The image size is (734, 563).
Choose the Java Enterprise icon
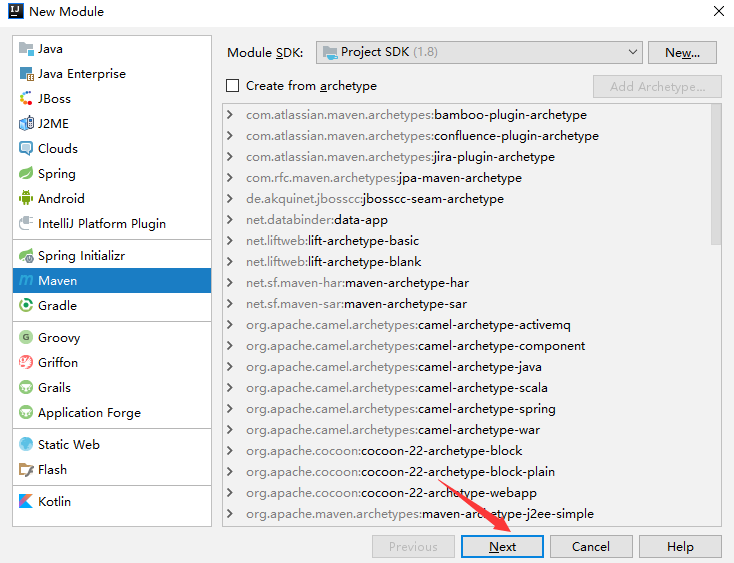point(26,74)
